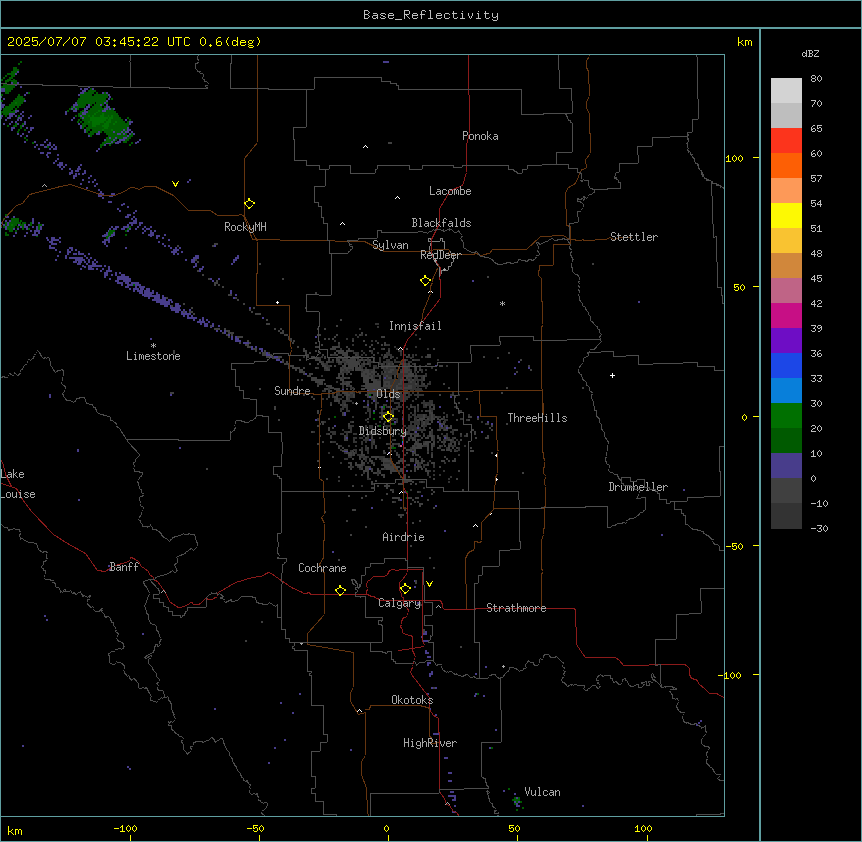Click the Base_Reflectivity title
The height and width of the screenshot is (842, 862).
click(x=431, y=15)
